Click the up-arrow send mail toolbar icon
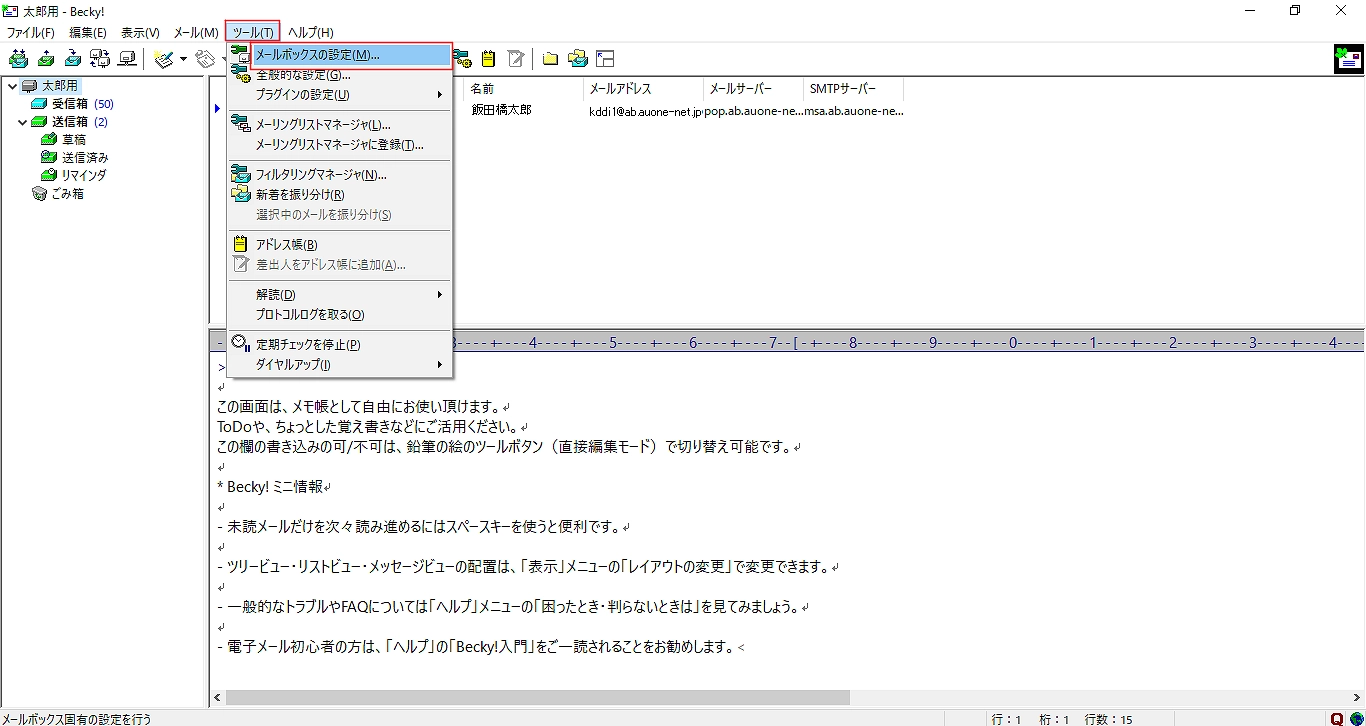The width and height of the screenshot is (1366, 726). point(46,59)
